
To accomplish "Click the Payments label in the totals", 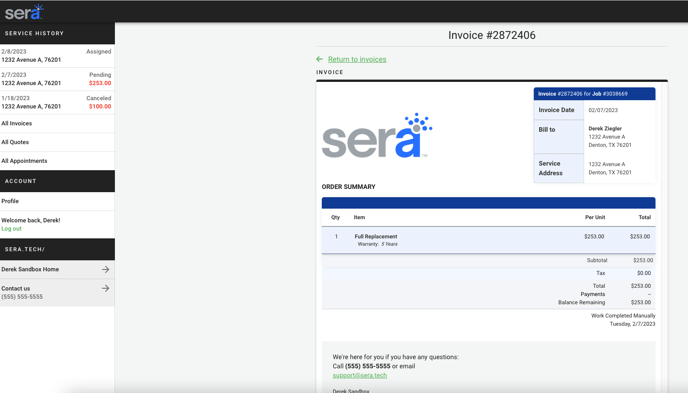I will (x=593, y=294).
